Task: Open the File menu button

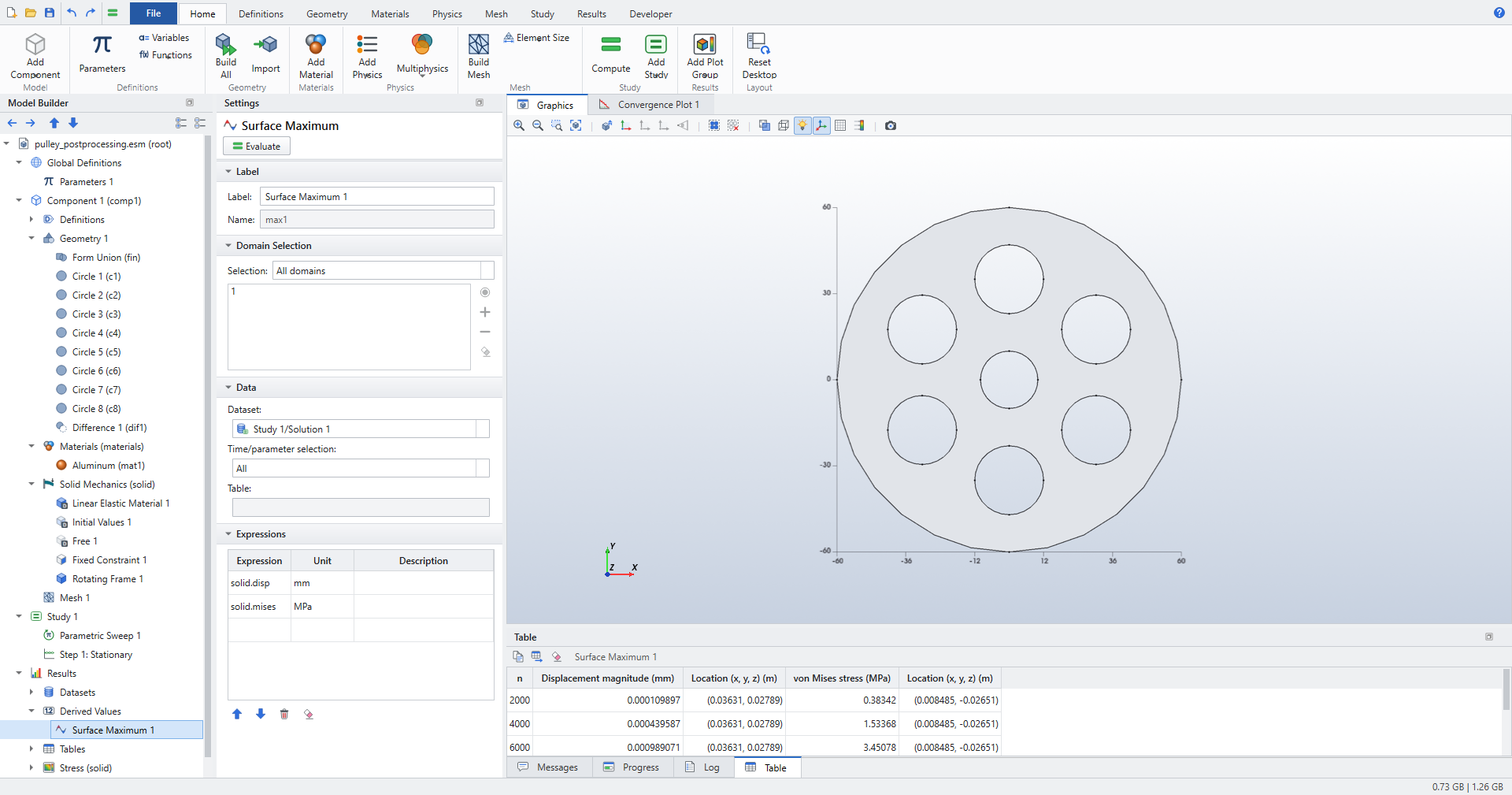Action: click(x=154, y=13)
